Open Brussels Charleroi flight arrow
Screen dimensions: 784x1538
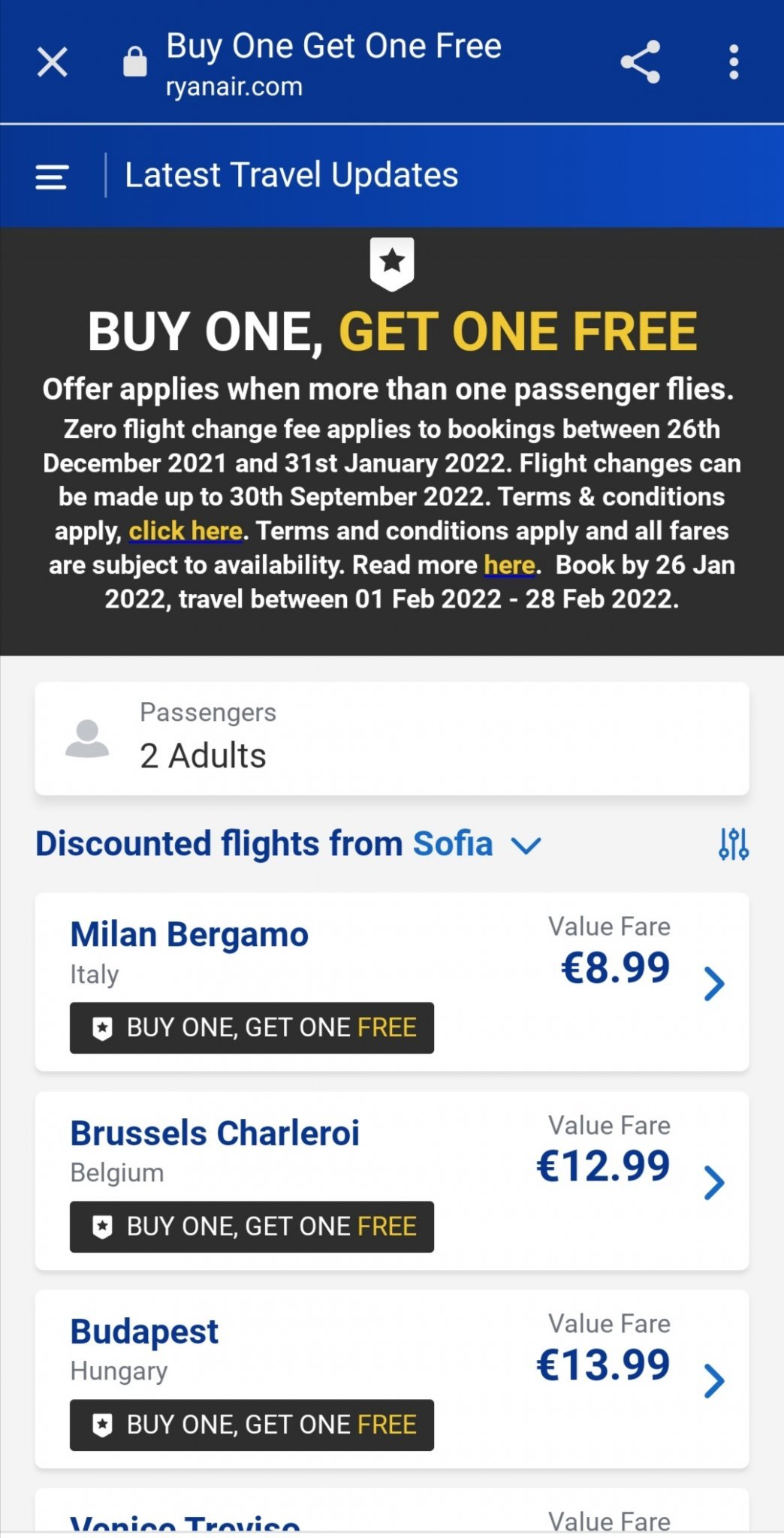[x=714, y=1182]
